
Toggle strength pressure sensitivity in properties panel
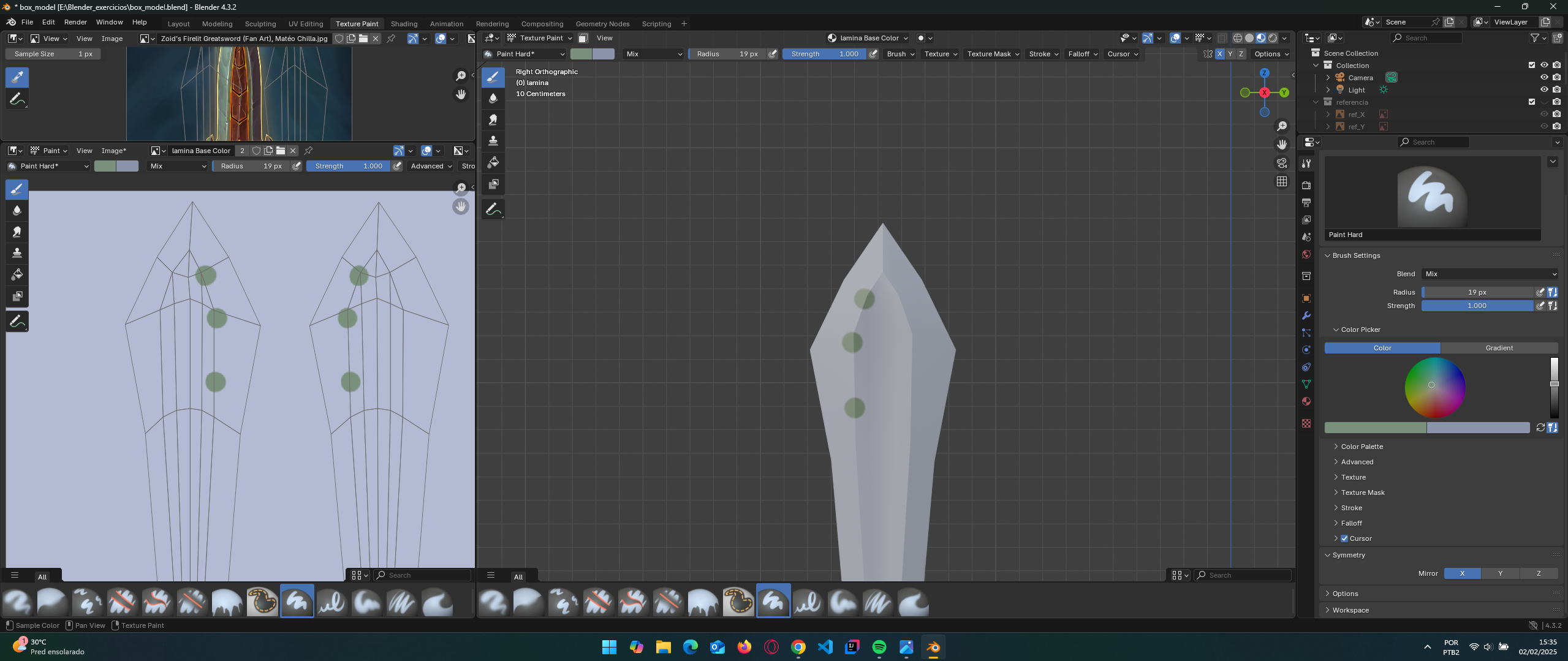1540,306
